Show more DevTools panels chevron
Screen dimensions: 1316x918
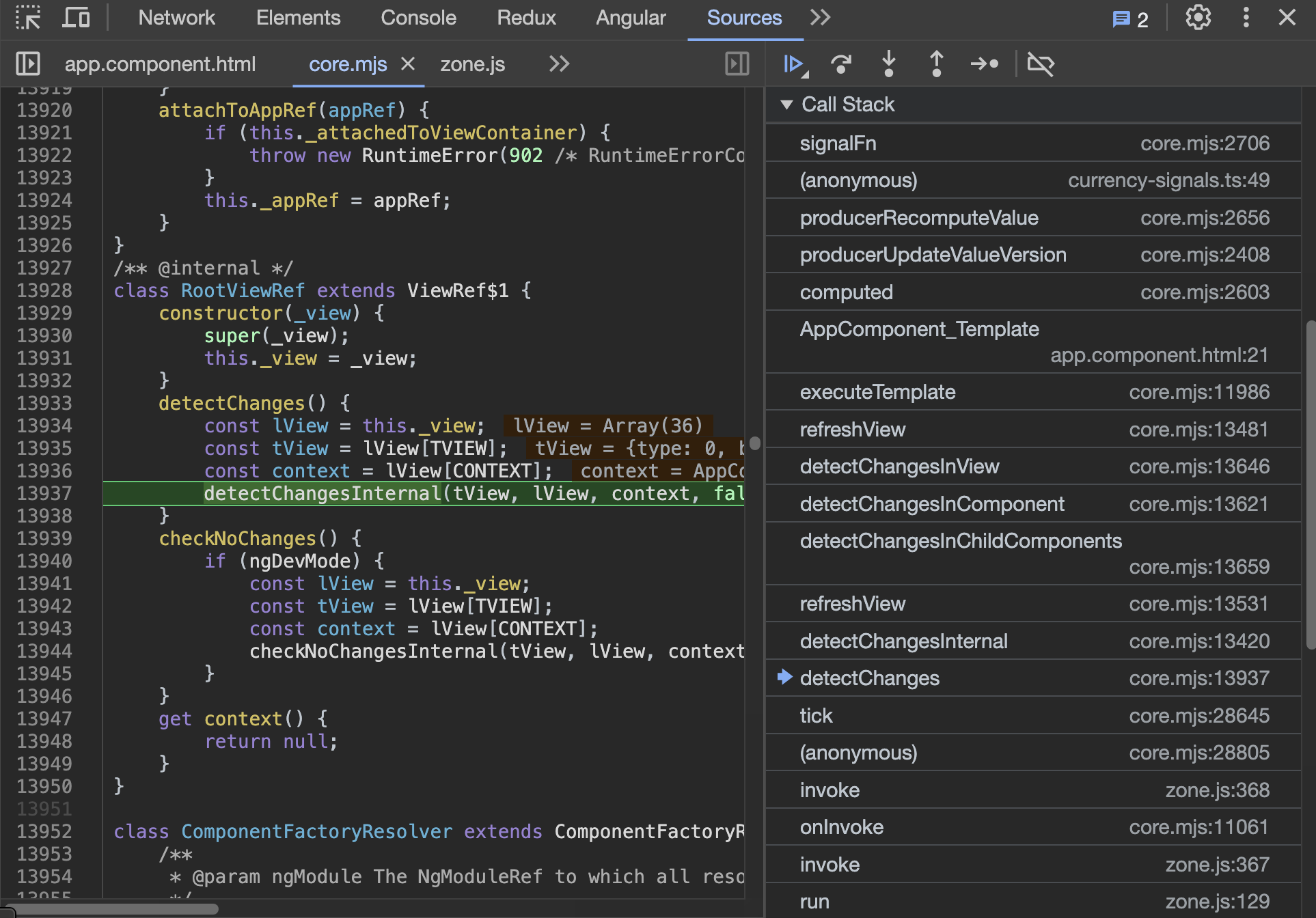tap(820, 18)
